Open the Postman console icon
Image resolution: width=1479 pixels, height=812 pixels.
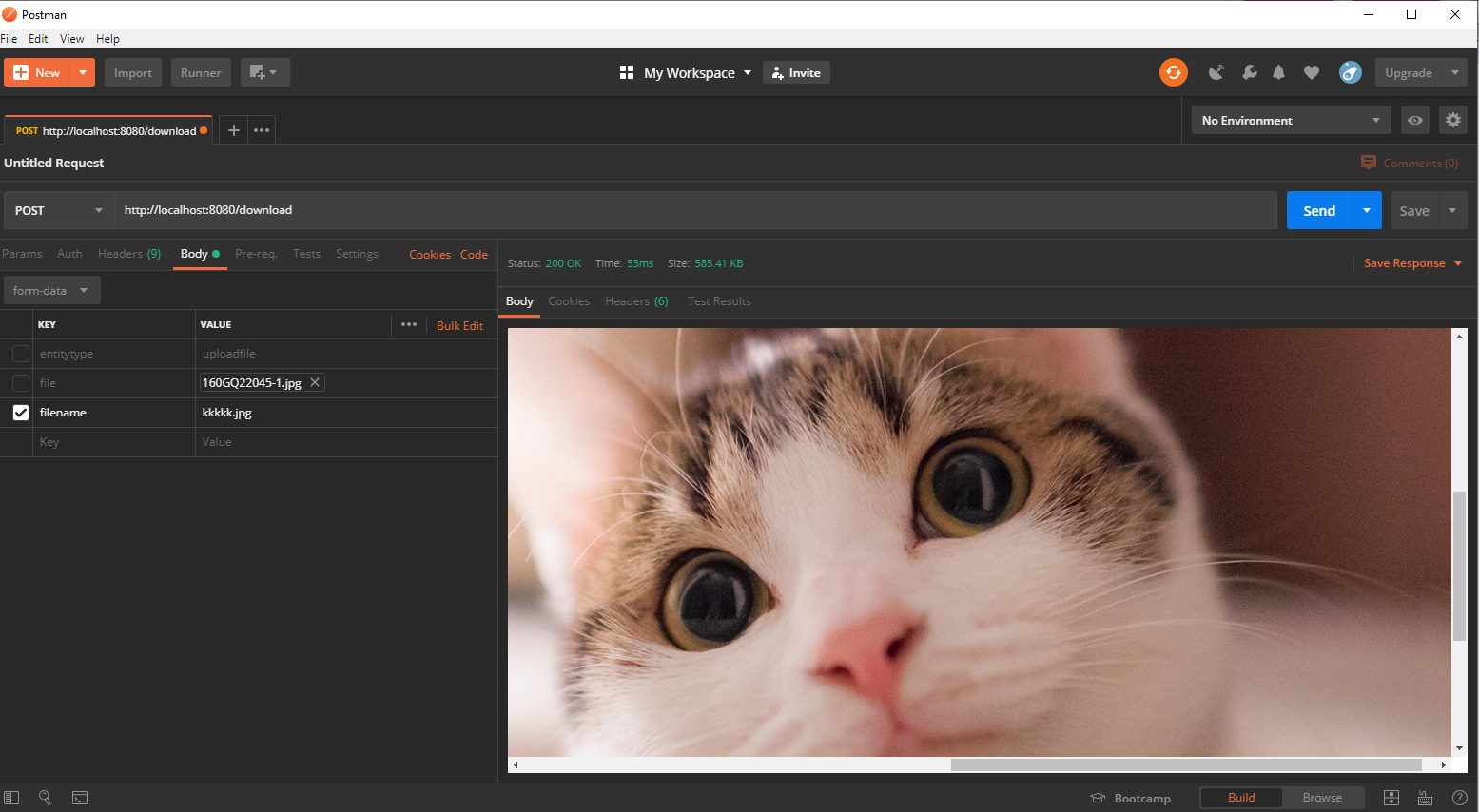[80, 798]
